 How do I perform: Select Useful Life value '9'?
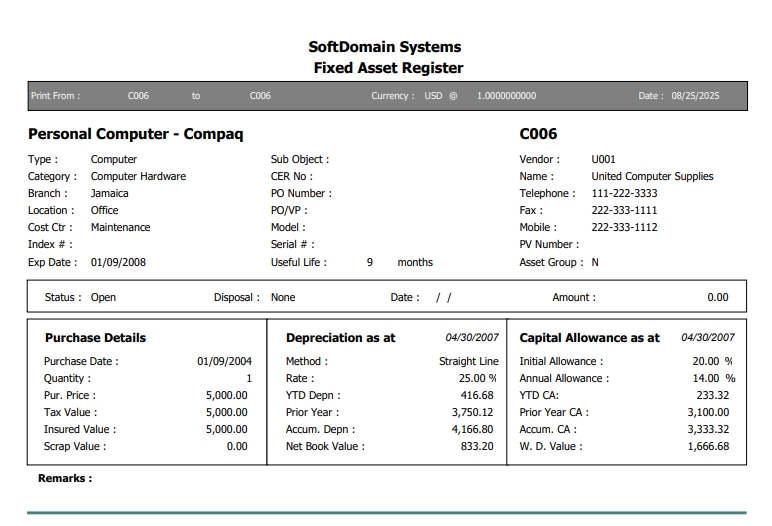point(370,263)
